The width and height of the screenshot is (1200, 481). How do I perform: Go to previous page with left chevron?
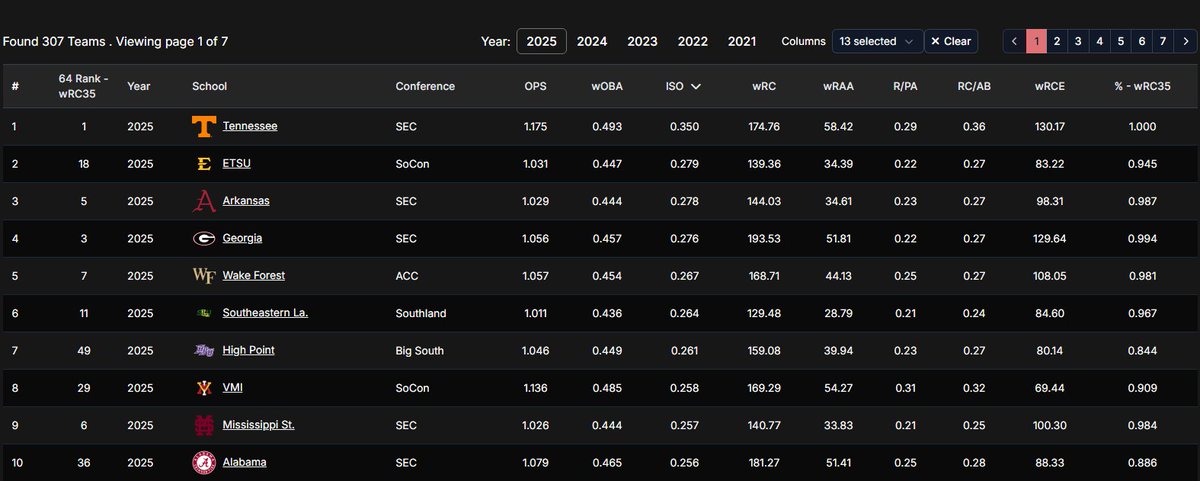pyautogui.click(x=1014, y=41)
